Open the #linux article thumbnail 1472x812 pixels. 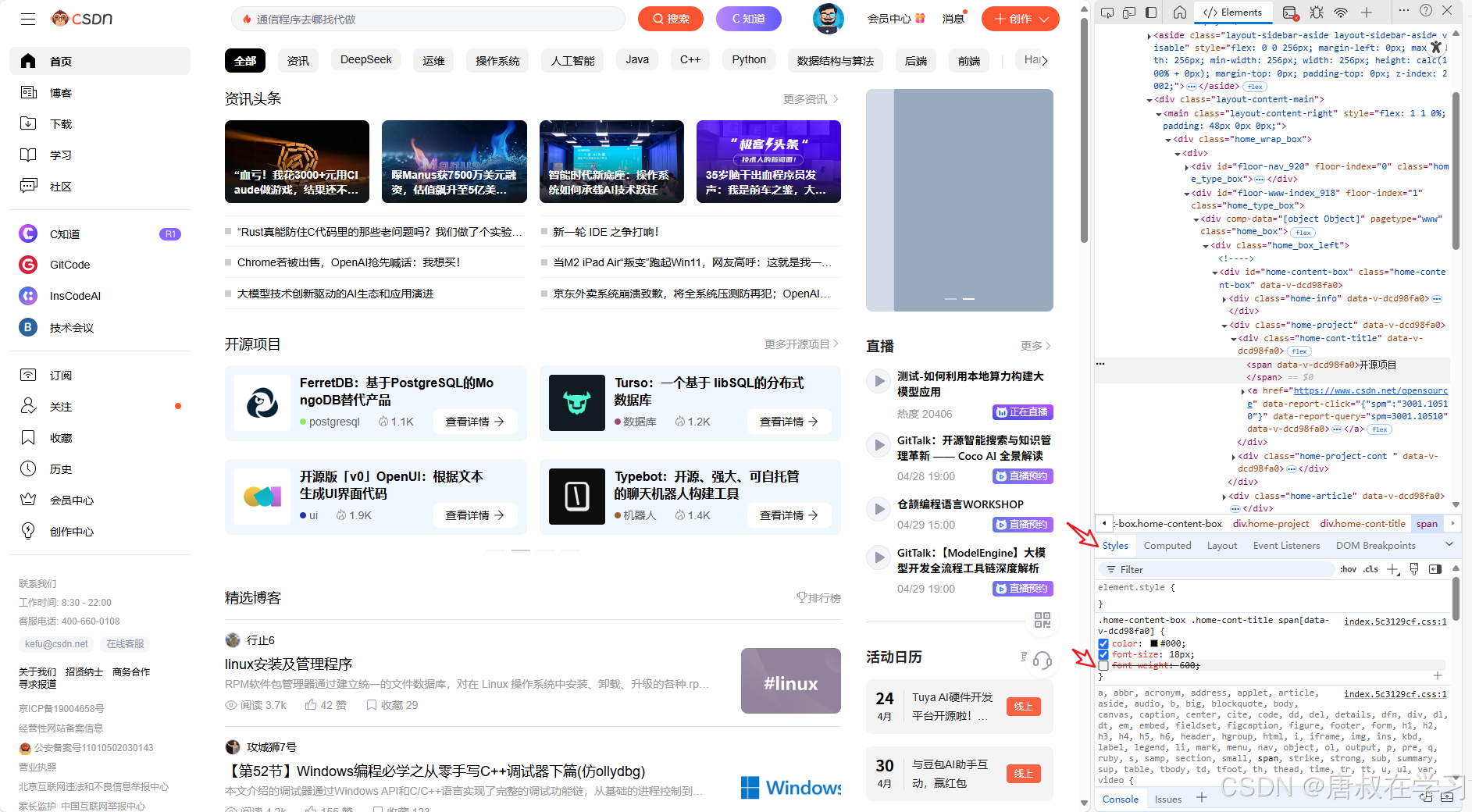pyautogui.click(x=790, y=681)
